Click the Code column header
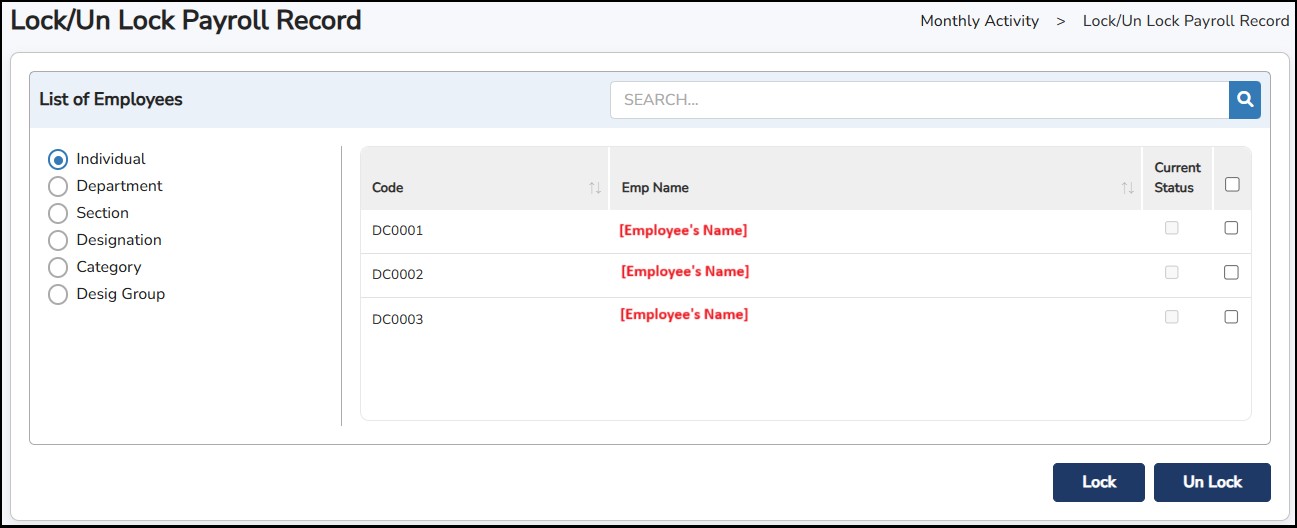This screenshot has width=1297, height=528. click(388, 188)
